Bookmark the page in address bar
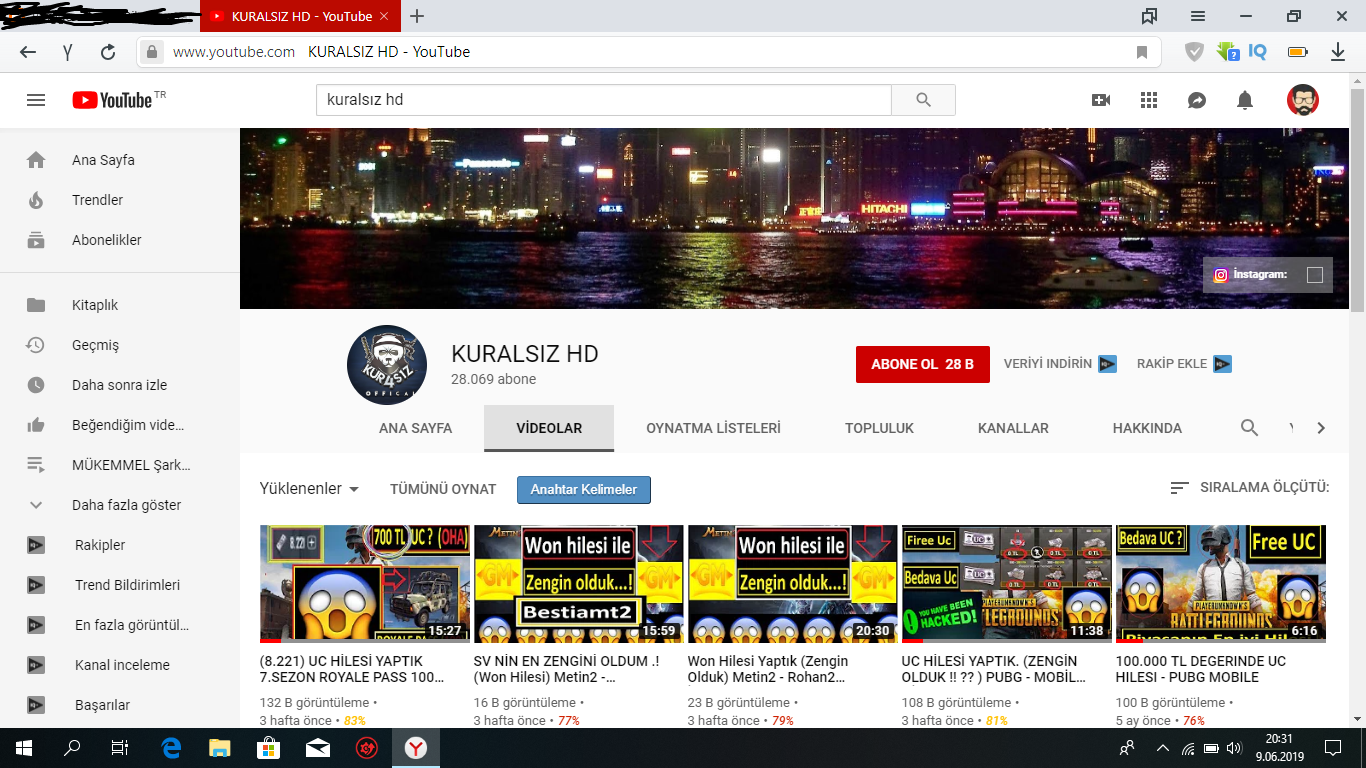The width and height of the screenshot is (1366, 768). click(x=1142, y=52)
